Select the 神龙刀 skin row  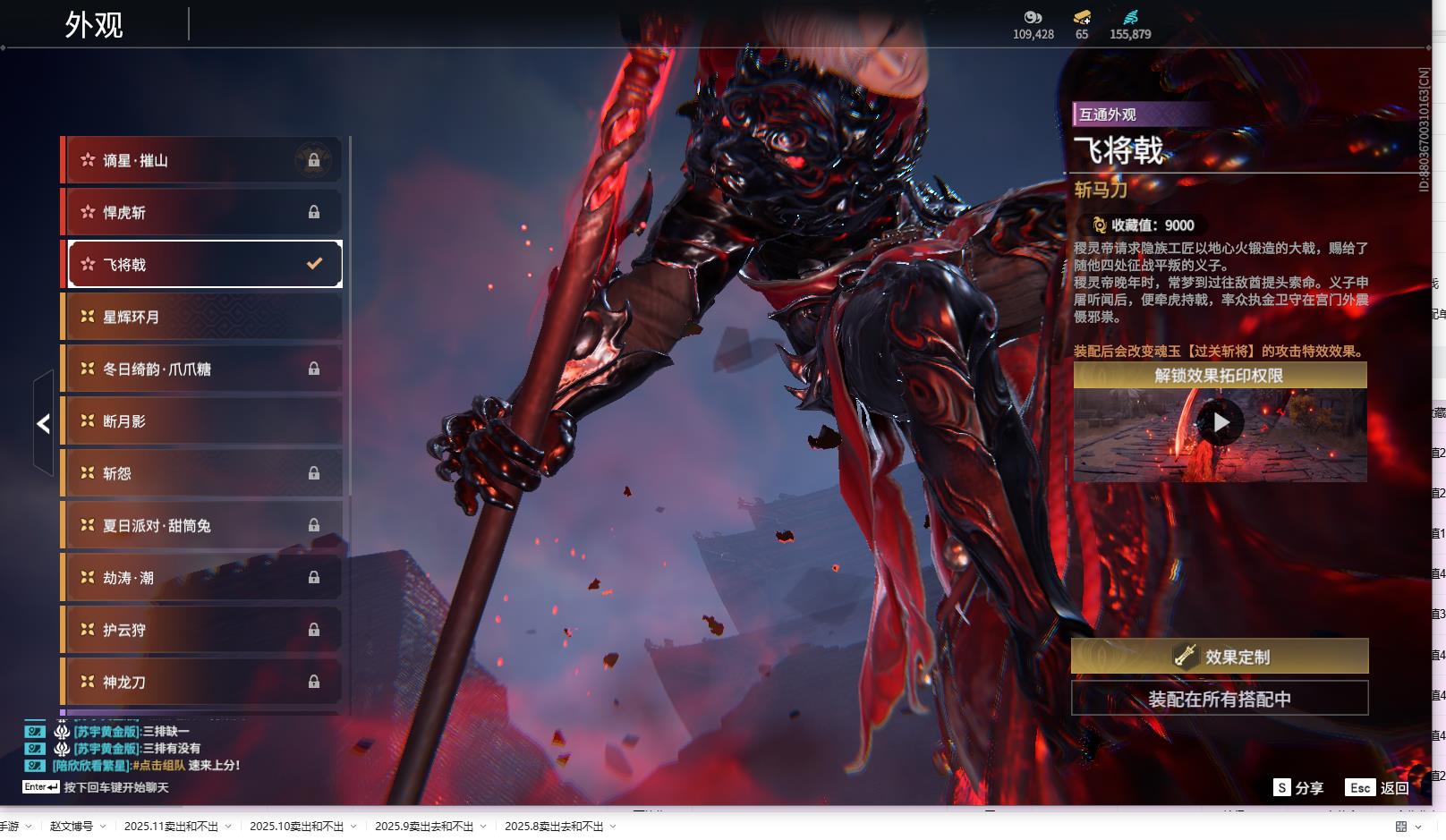[x=201, y=682]
